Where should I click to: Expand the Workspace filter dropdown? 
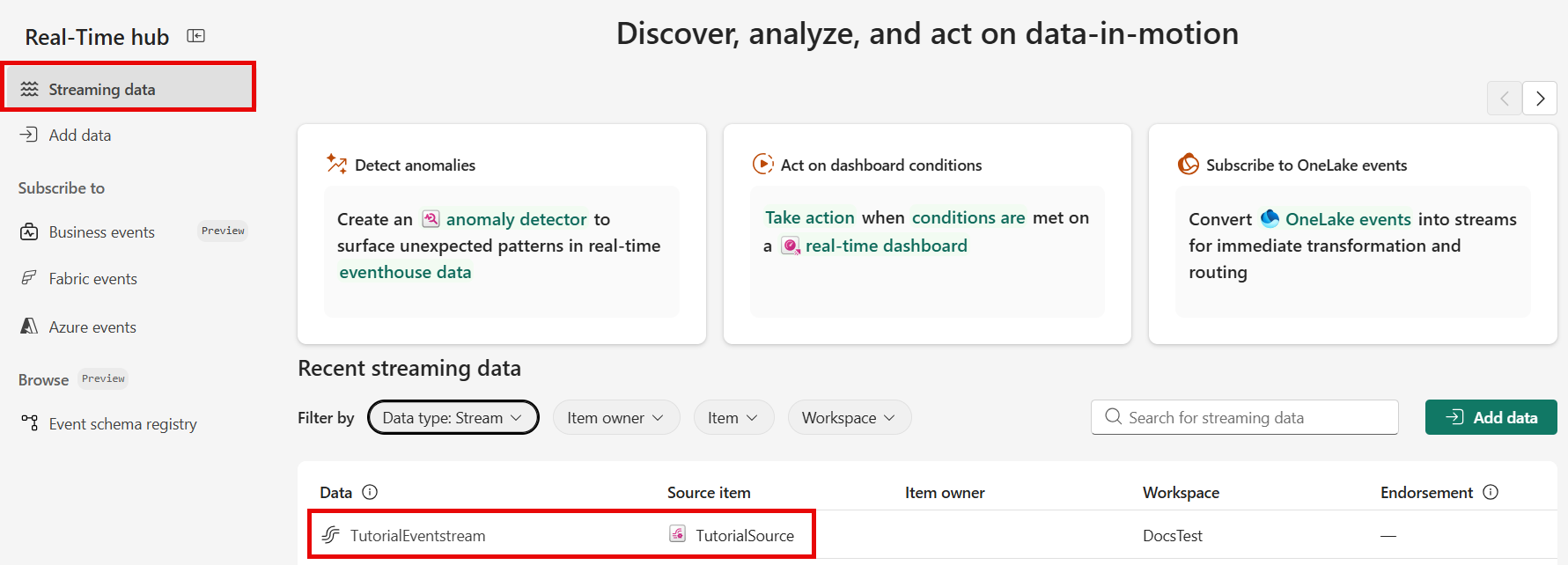pos(850,417)
